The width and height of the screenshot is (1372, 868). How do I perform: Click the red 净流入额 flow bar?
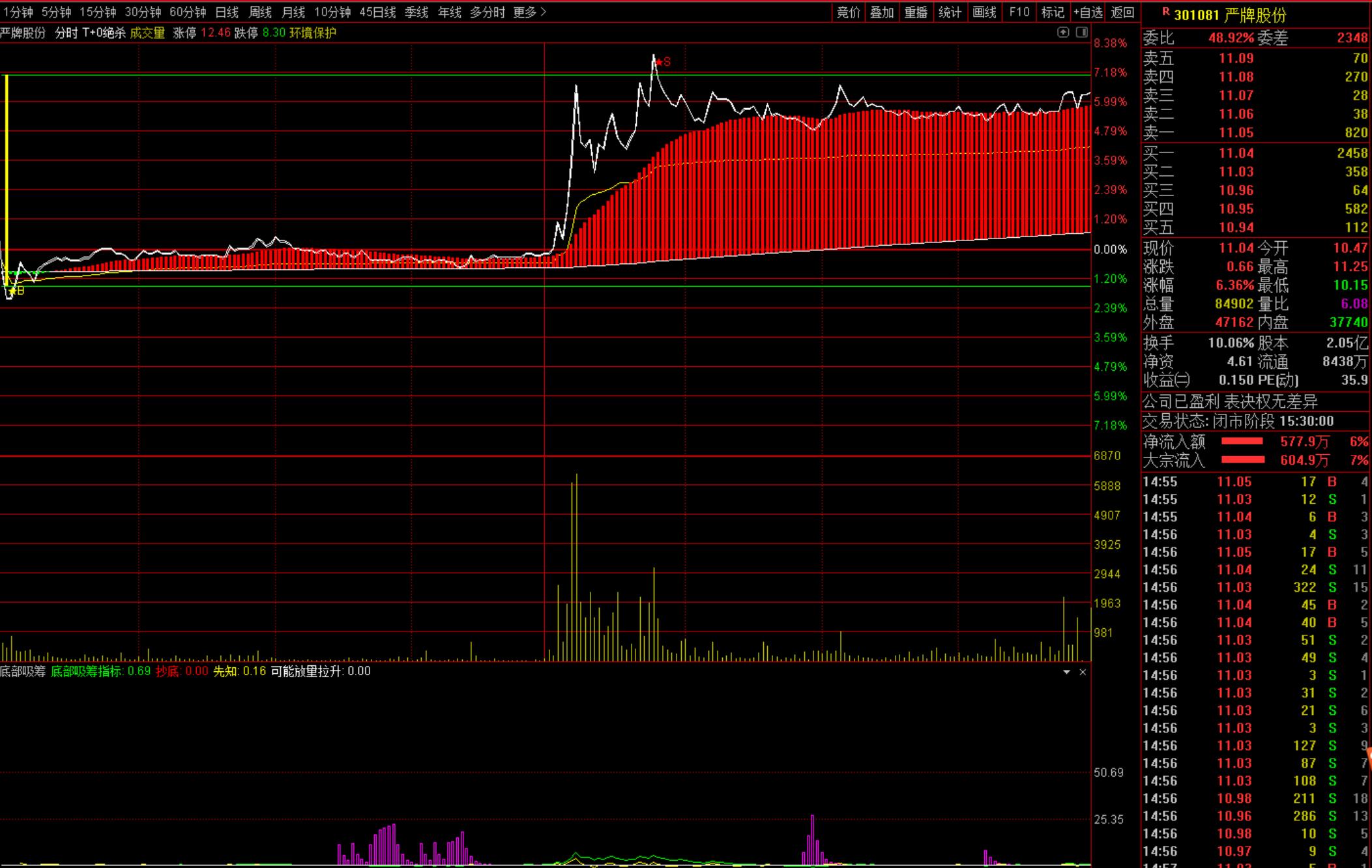tap(1242, 442)
